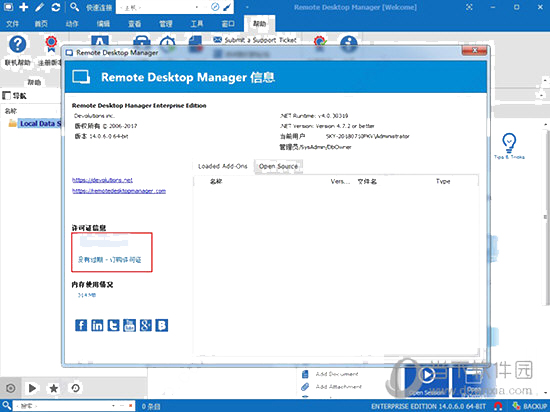Open the Facebook social icon
This screenshot has height=412, width=550.
(x=81, y=325)
